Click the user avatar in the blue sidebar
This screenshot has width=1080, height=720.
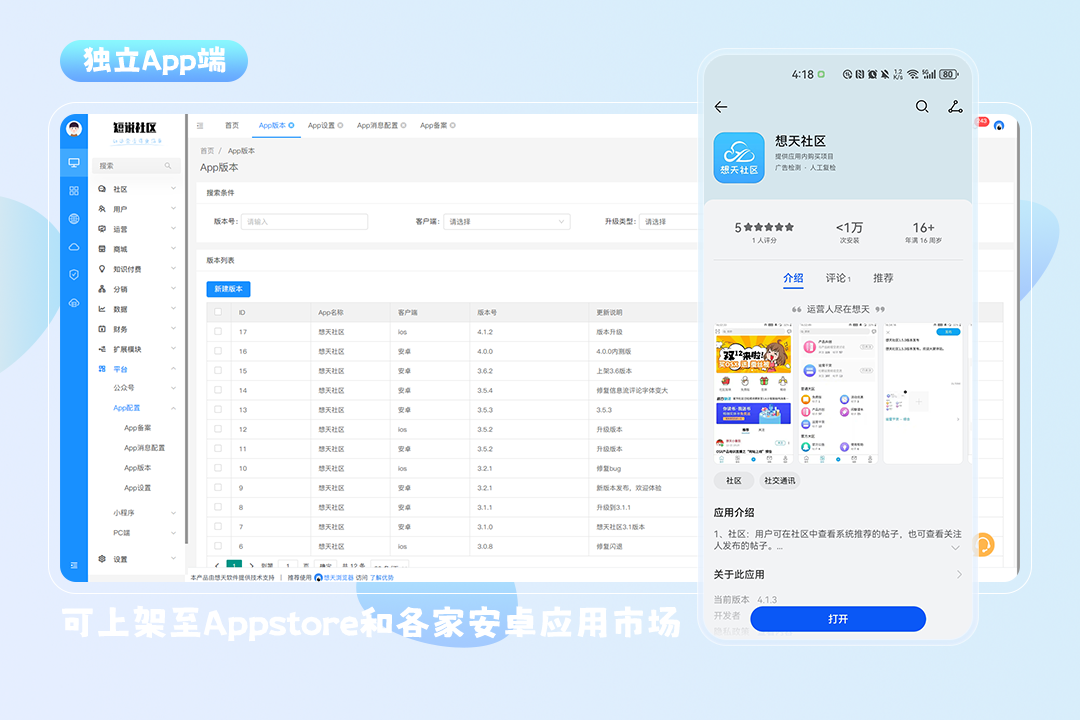(x=74, y=128)
